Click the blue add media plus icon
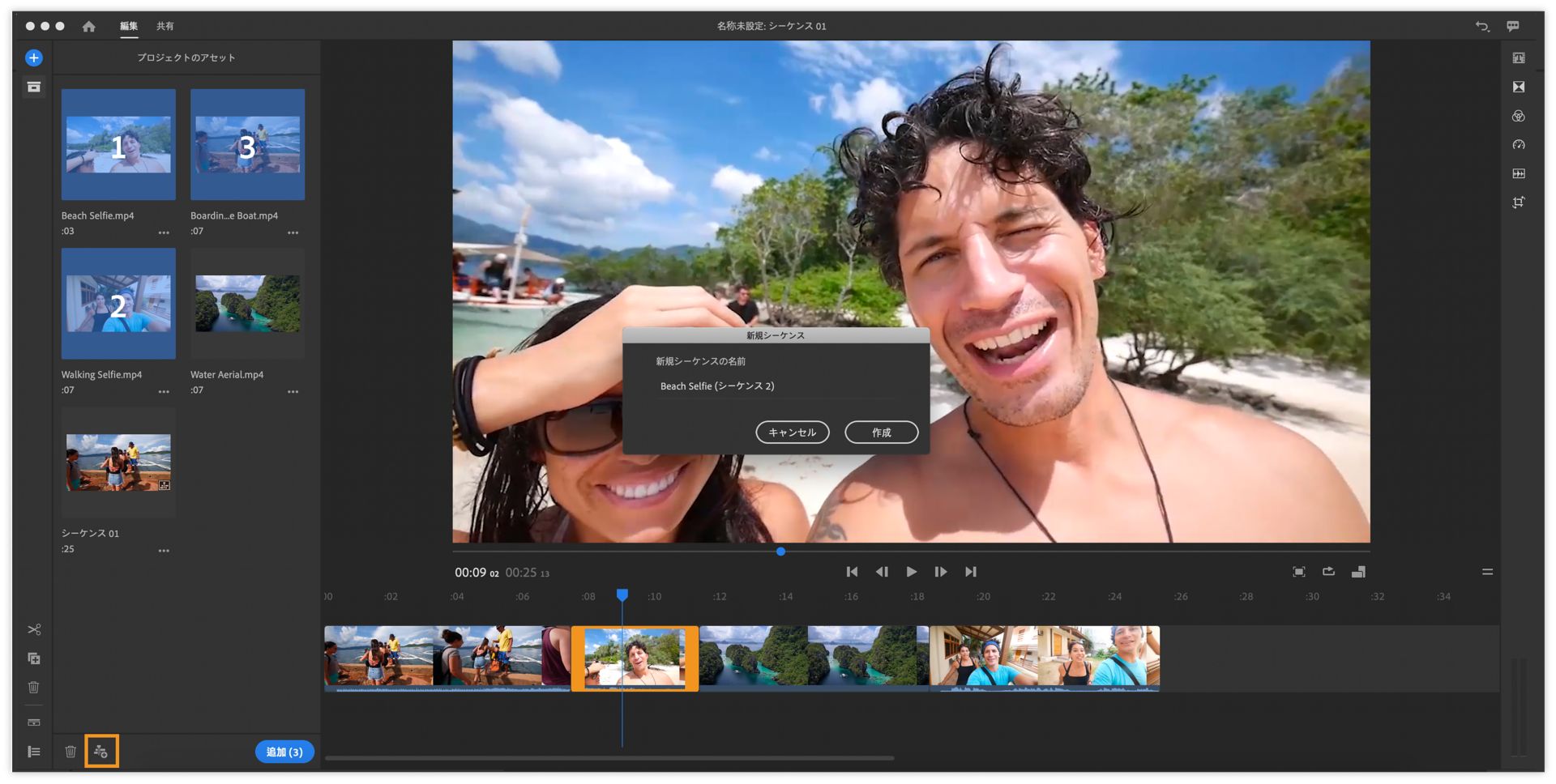This screenshot has height=784, width=1556. pyautogui.click(x=34, y=58)
